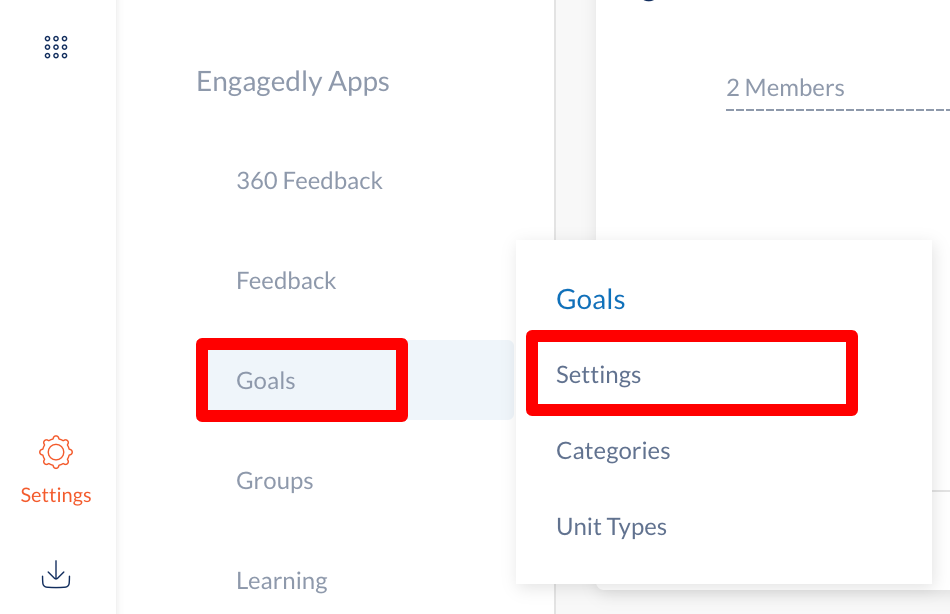Open the Groups settings section
Image resolution: width=950 pixels, height=614 pixels.
coord(275,480)
